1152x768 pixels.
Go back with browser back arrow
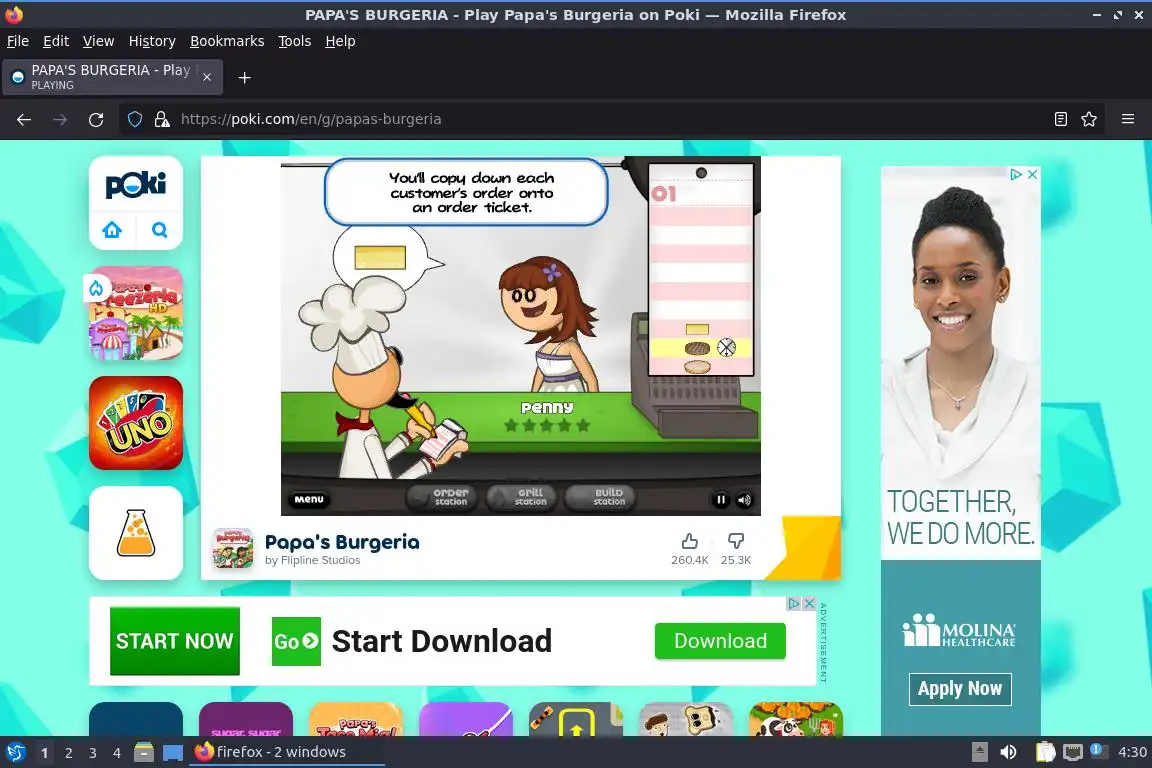24,119
